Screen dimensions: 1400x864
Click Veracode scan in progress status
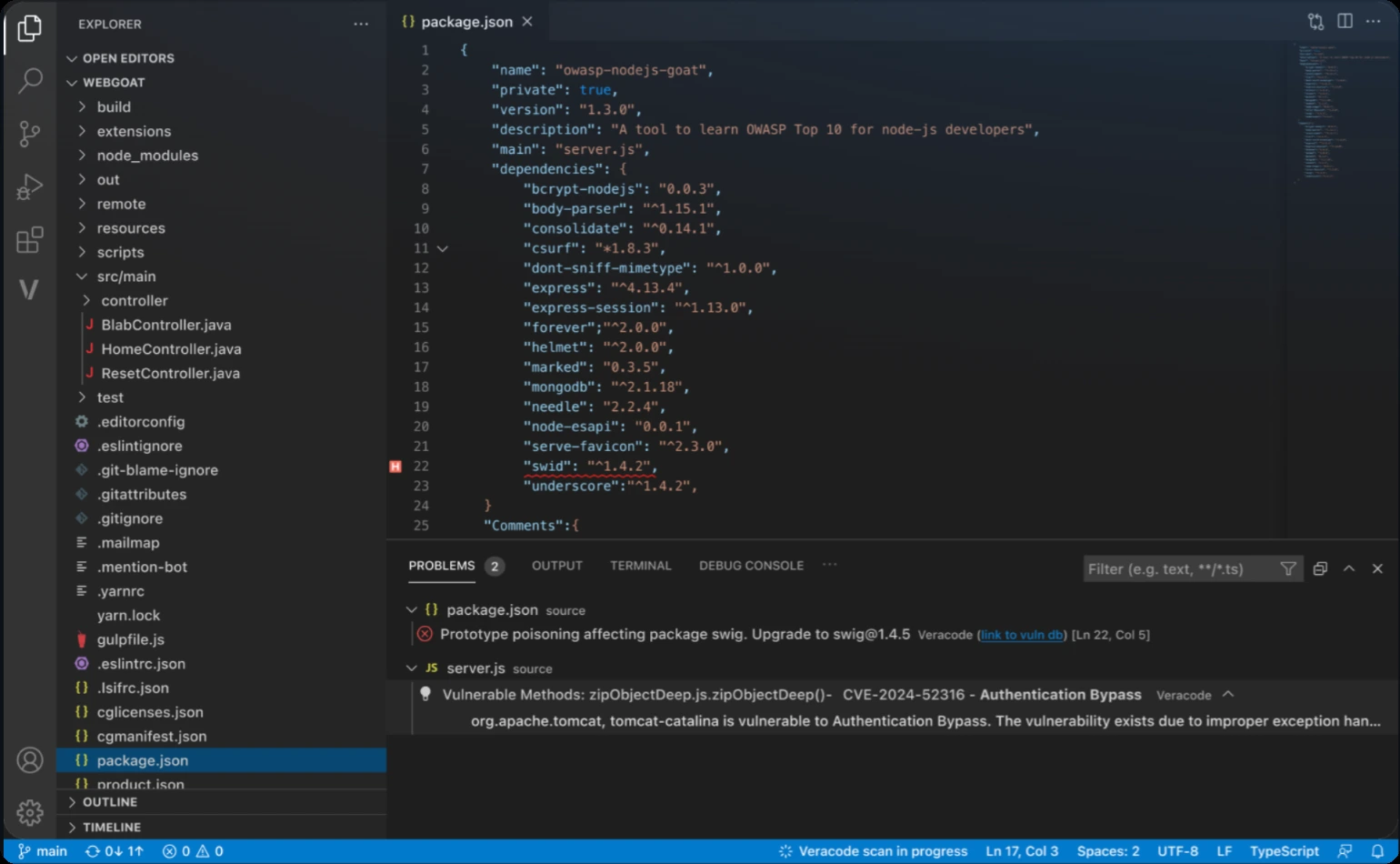(x=873, y=851)
